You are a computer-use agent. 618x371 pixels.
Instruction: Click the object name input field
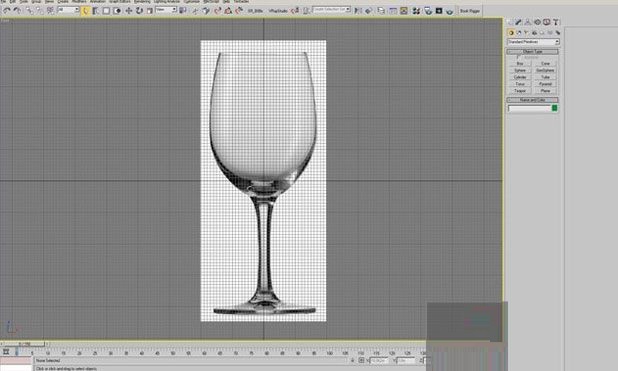[529, 108]
